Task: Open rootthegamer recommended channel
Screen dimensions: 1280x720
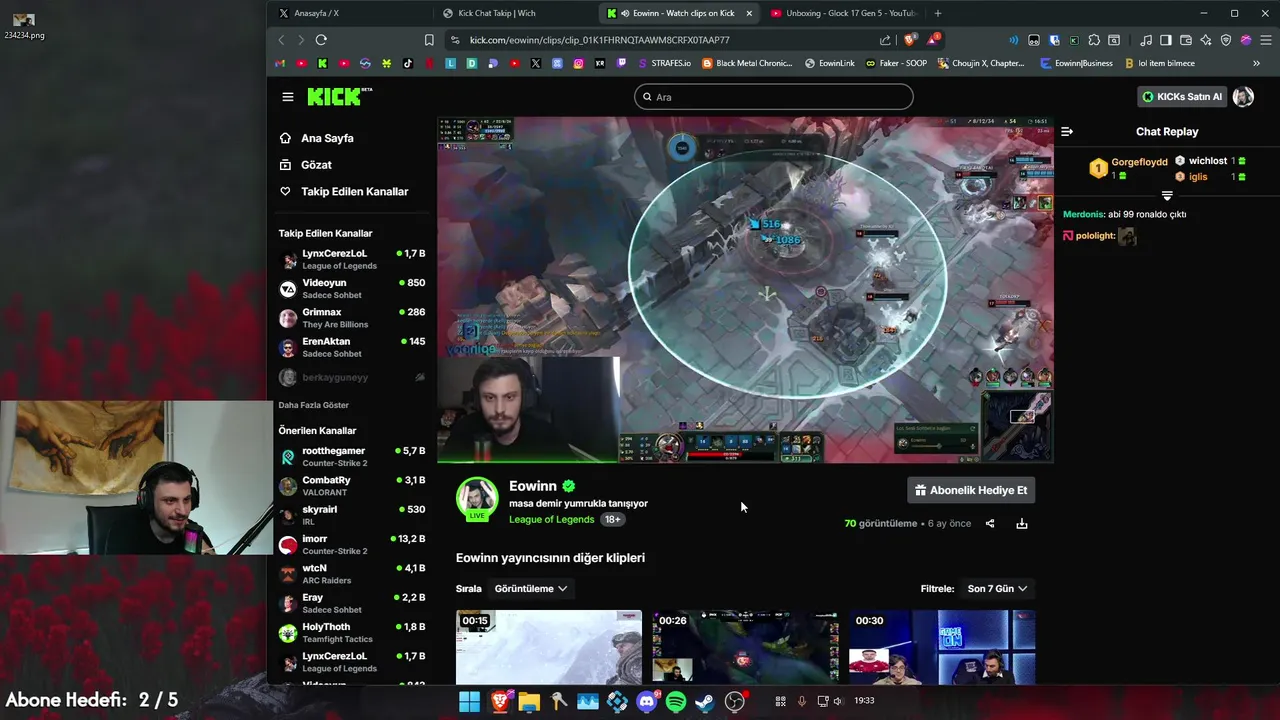Action: click(x=352, y=457)
